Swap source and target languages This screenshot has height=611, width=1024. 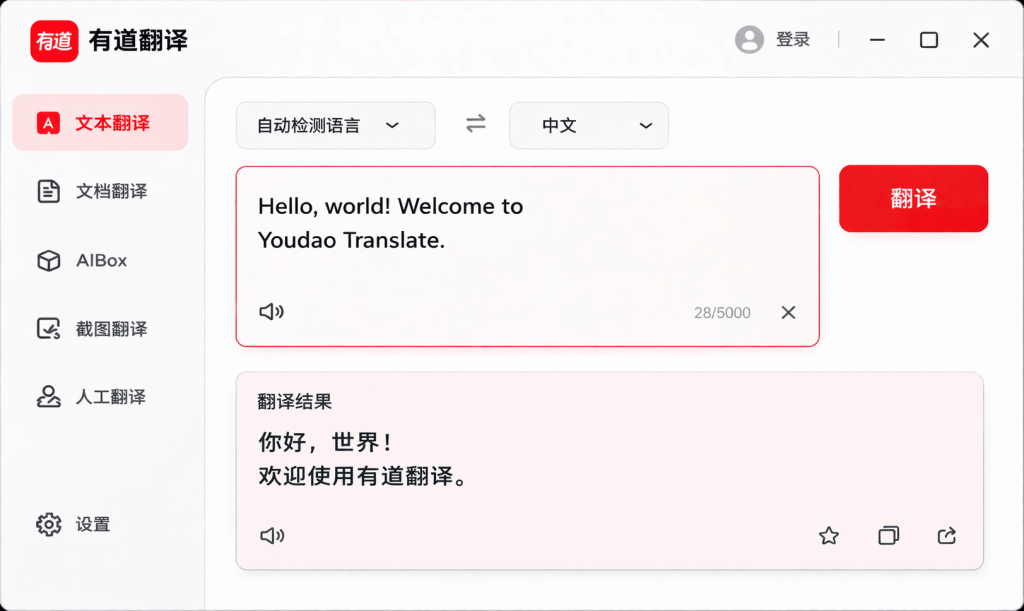click(x=475, y=124)
